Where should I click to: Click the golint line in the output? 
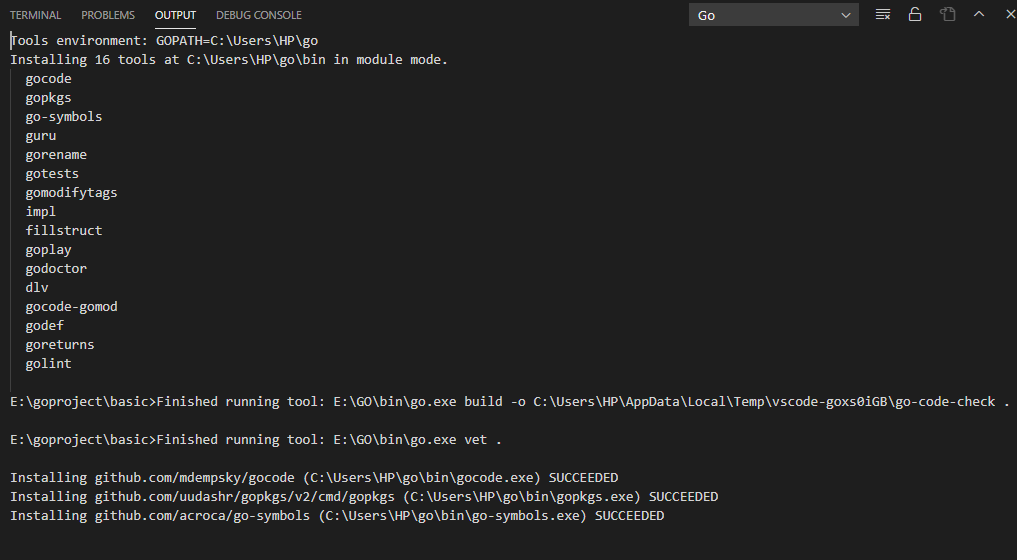[x=48, y=364]
